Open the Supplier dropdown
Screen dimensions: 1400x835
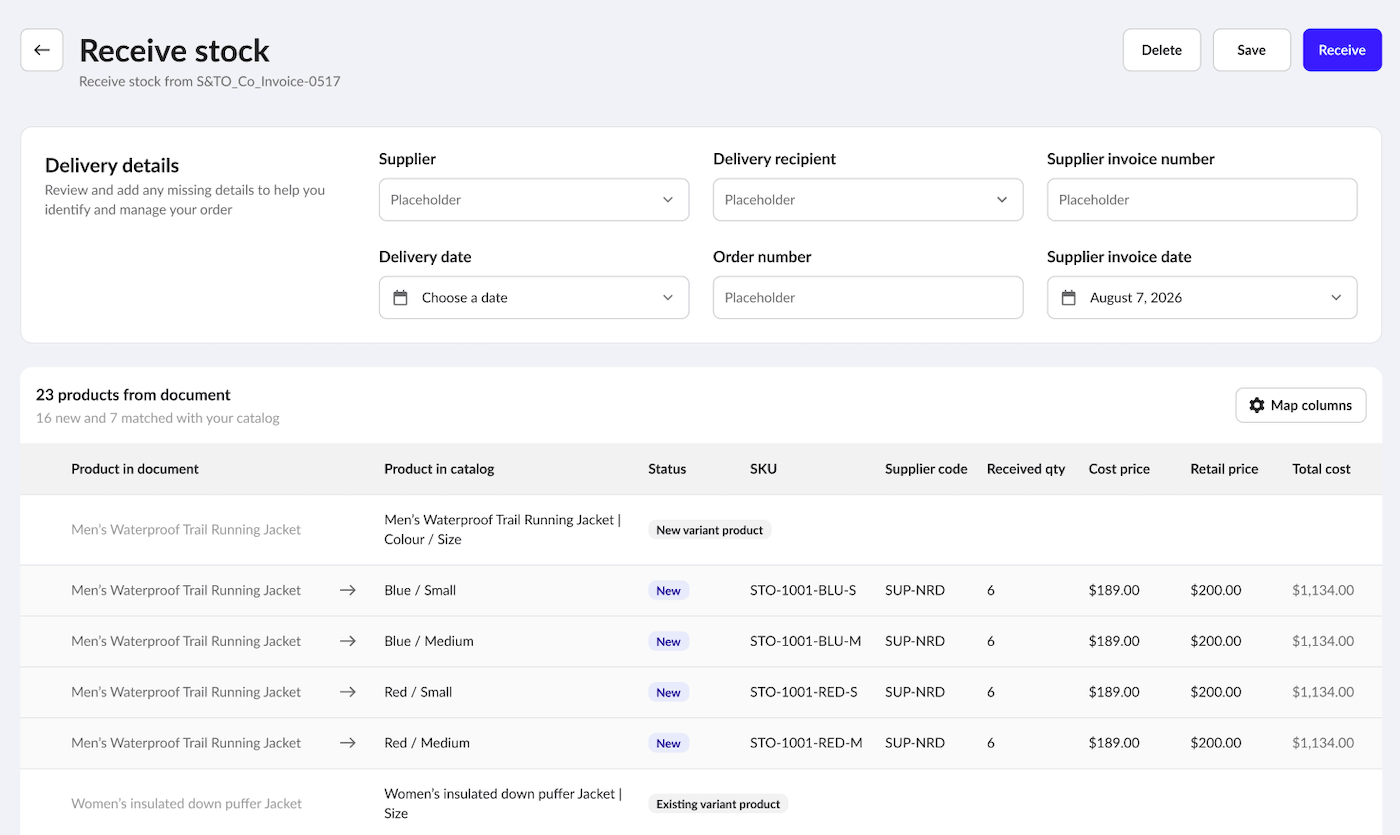pyautogui.click(x=534, y=200)
